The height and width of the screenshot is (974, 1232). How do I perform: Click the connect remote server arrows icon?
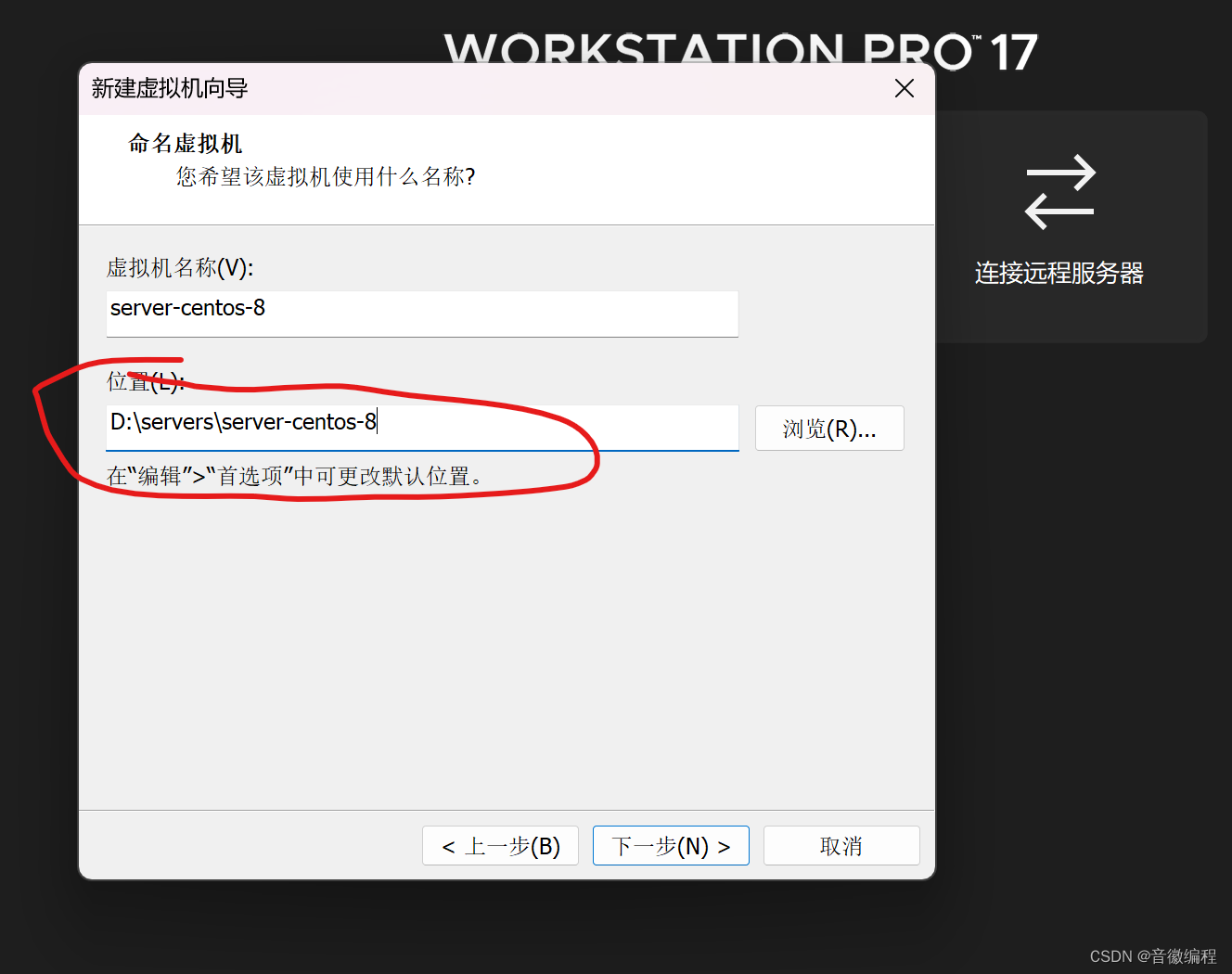(1060, 192)
